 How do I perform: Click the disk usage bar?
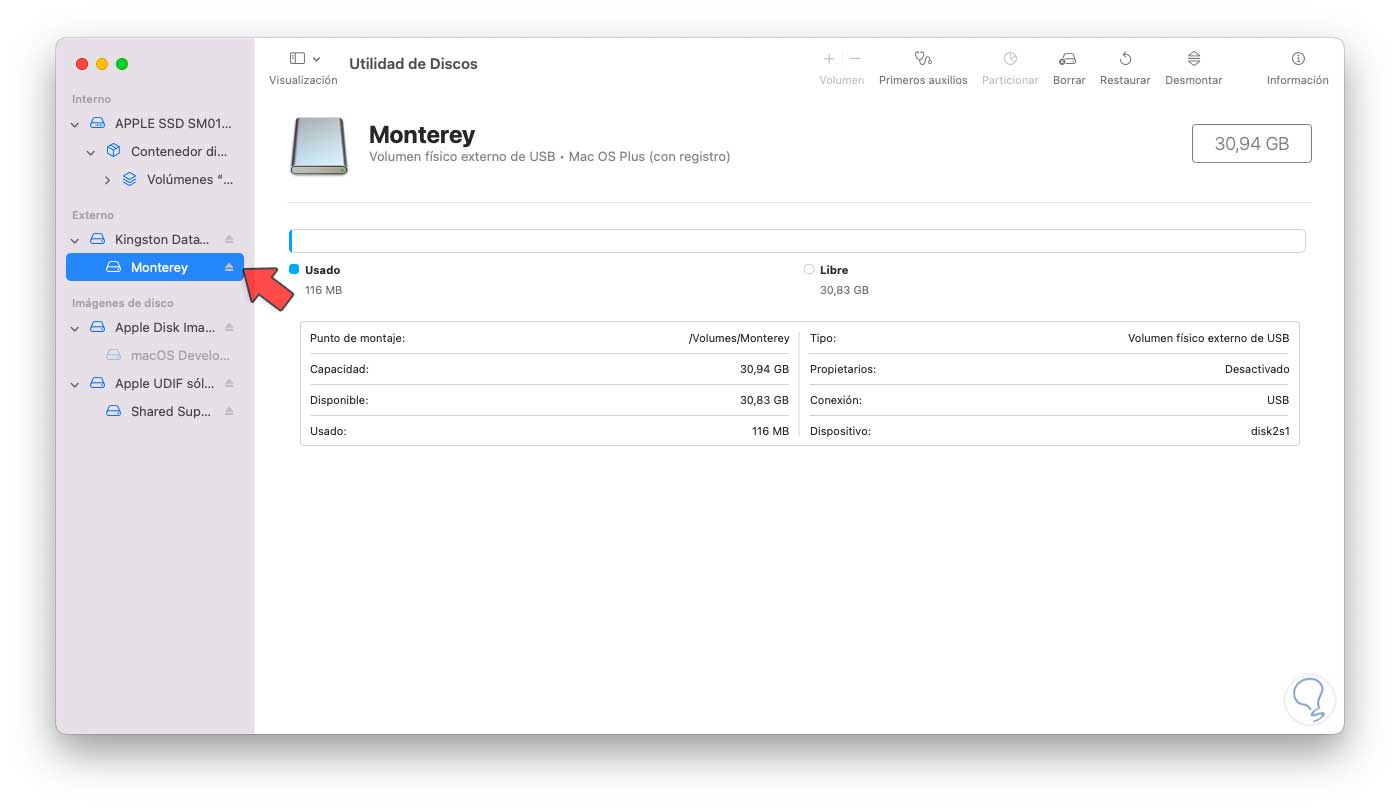pyautogui.click(x=797, y=241)
